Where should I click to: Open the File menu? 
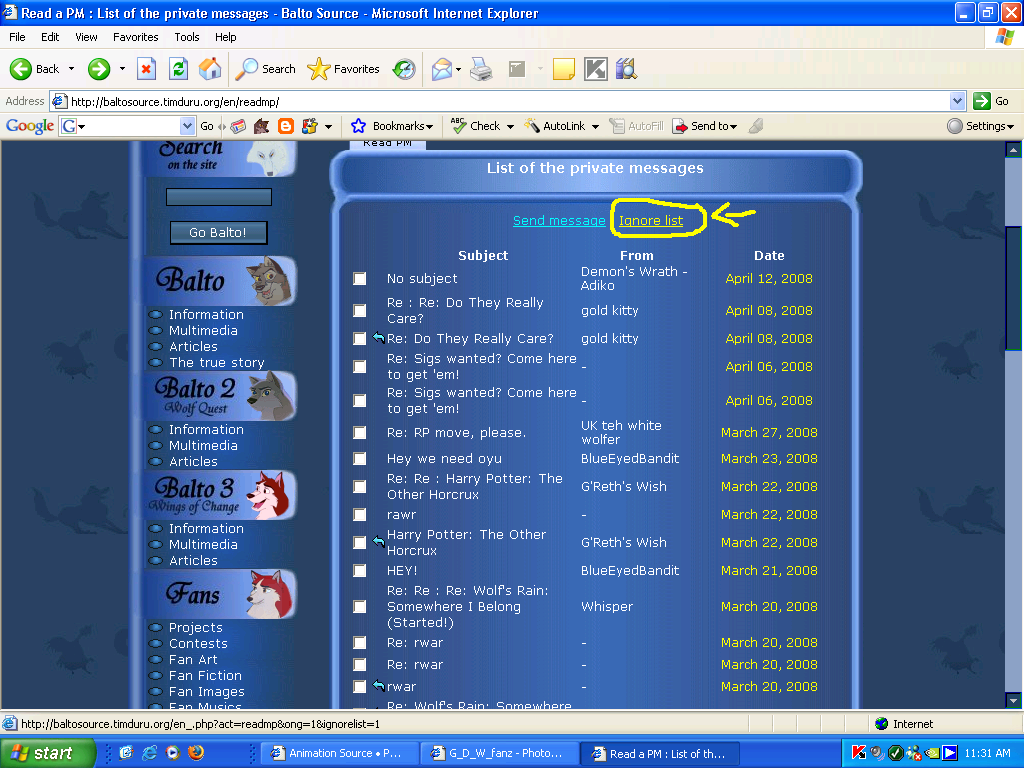pos(18,37)
